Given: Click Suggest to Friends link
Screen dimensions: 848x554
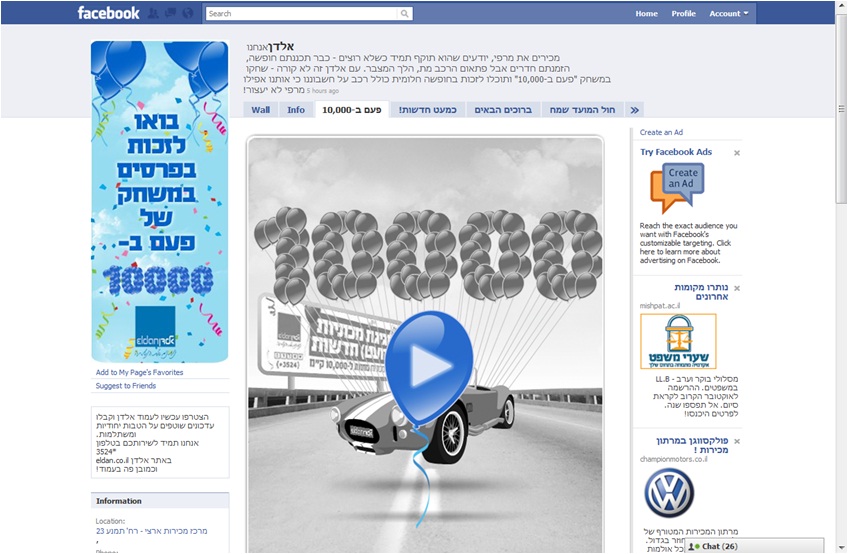Looking at the screenshot, I should [x=125, y=386].
